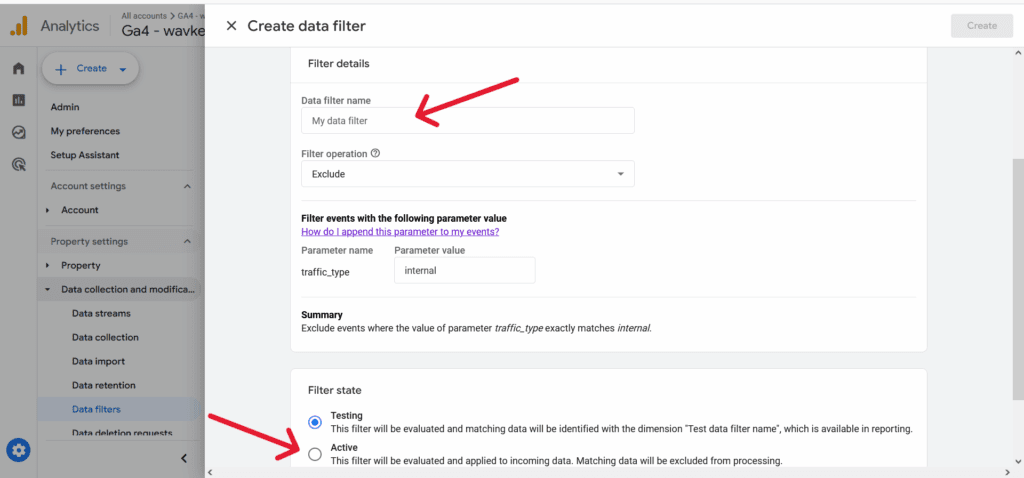Open the Filter operation help icon
Screen dimensions: 1024x478
375,154
